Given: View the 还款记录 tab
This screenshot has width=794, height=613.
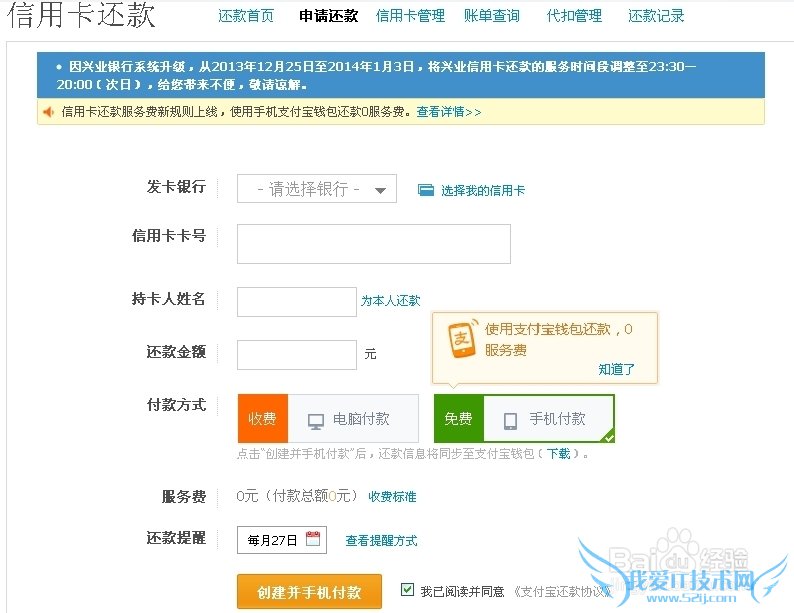Looking at the screenshot, I should tap(656, 16).
